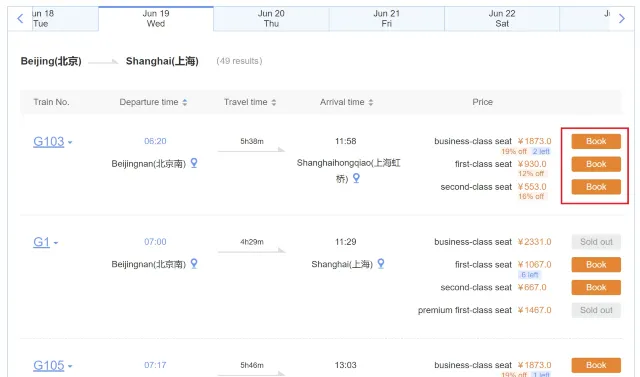Book G103 first-class seat ¥930.0
The width and height of the screenshot is (640, 377).
[x=596, y=164]
